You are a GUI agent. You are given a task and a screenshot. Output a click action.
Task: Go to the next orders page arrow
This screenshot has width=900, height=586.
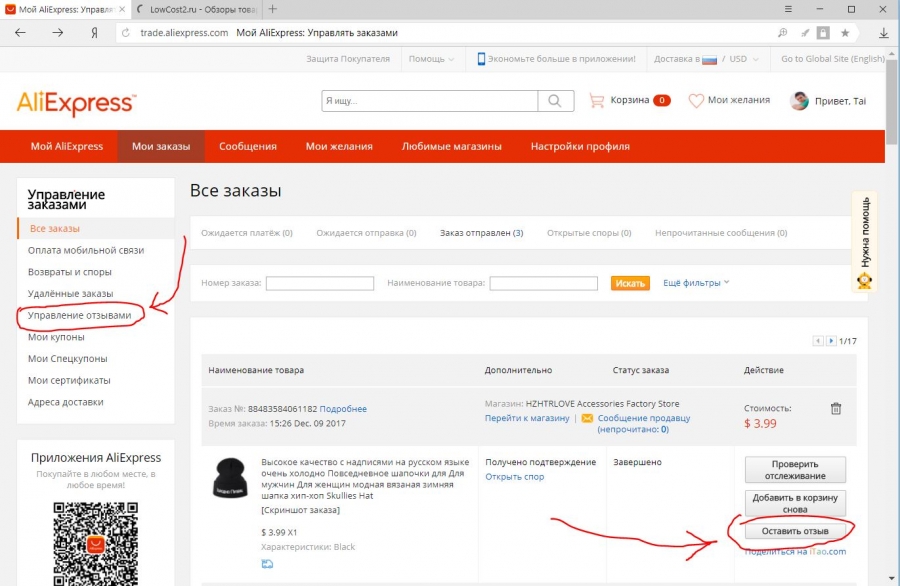[x=831, y=341]
